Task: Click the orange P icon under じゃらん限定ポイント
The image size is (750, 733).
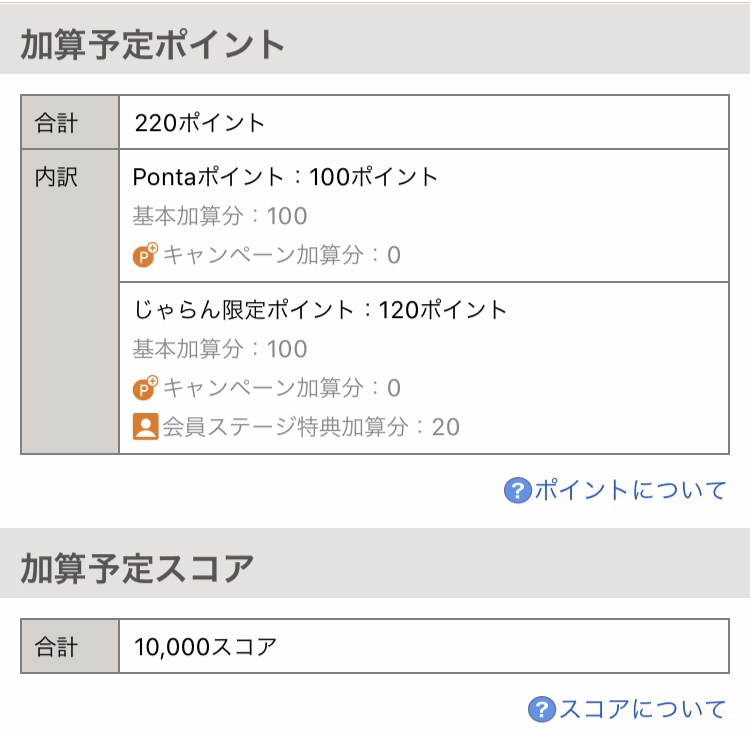Action: pos(145,388)
